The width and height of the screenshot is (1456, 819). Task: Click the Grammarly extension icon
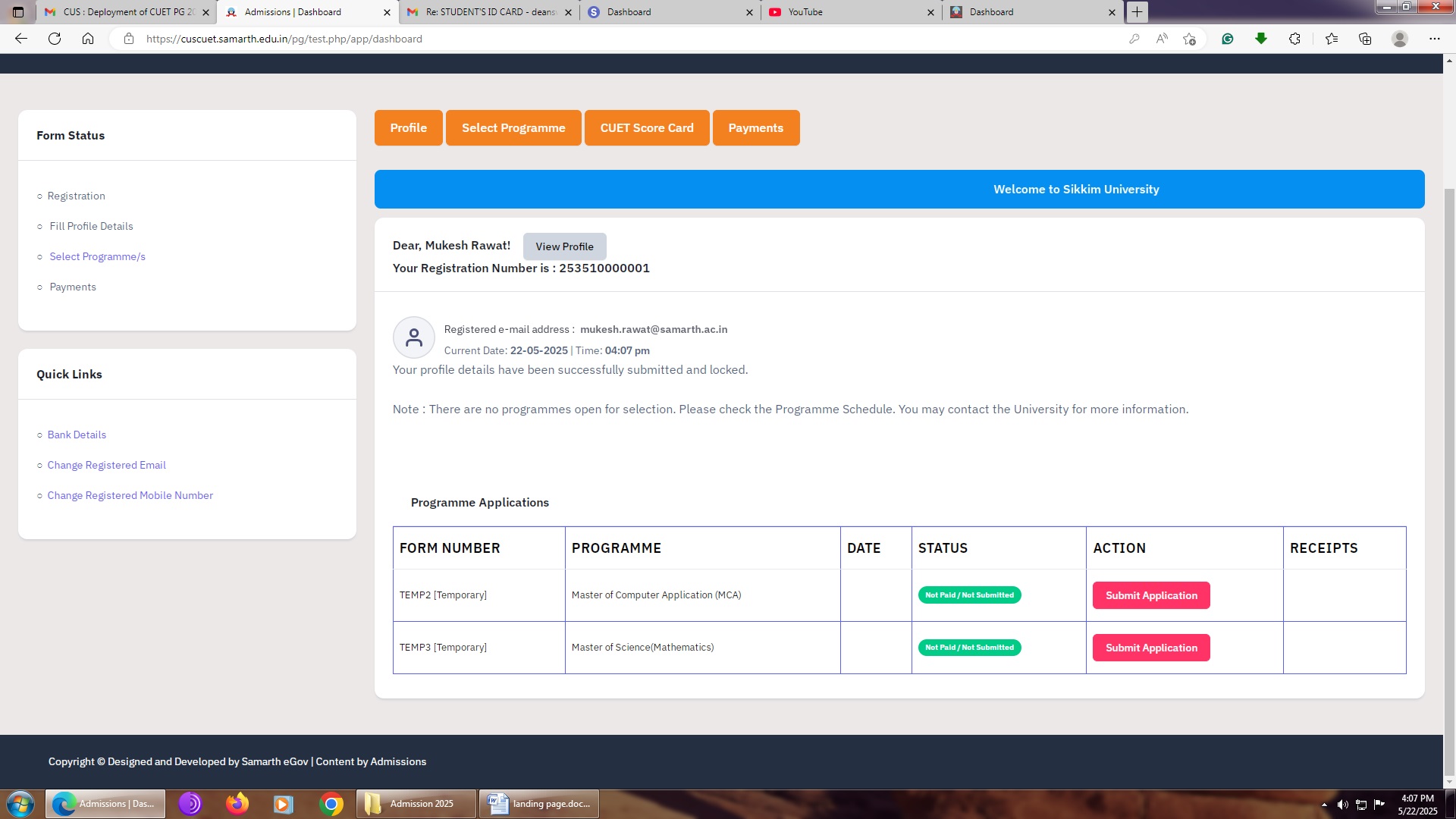tap(1227, 39)
